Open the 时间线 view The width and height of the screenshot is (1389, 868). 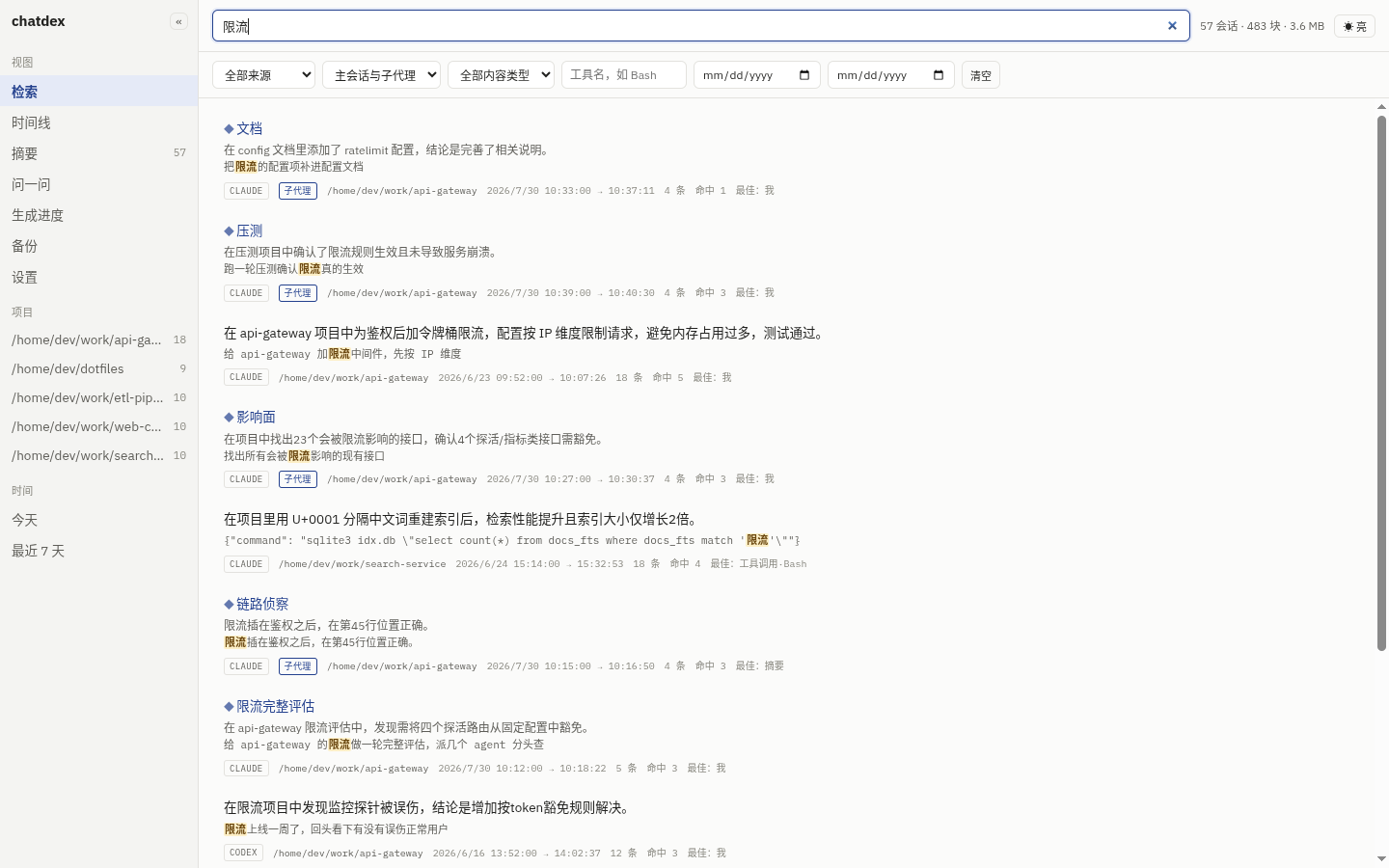click(99, 122)
